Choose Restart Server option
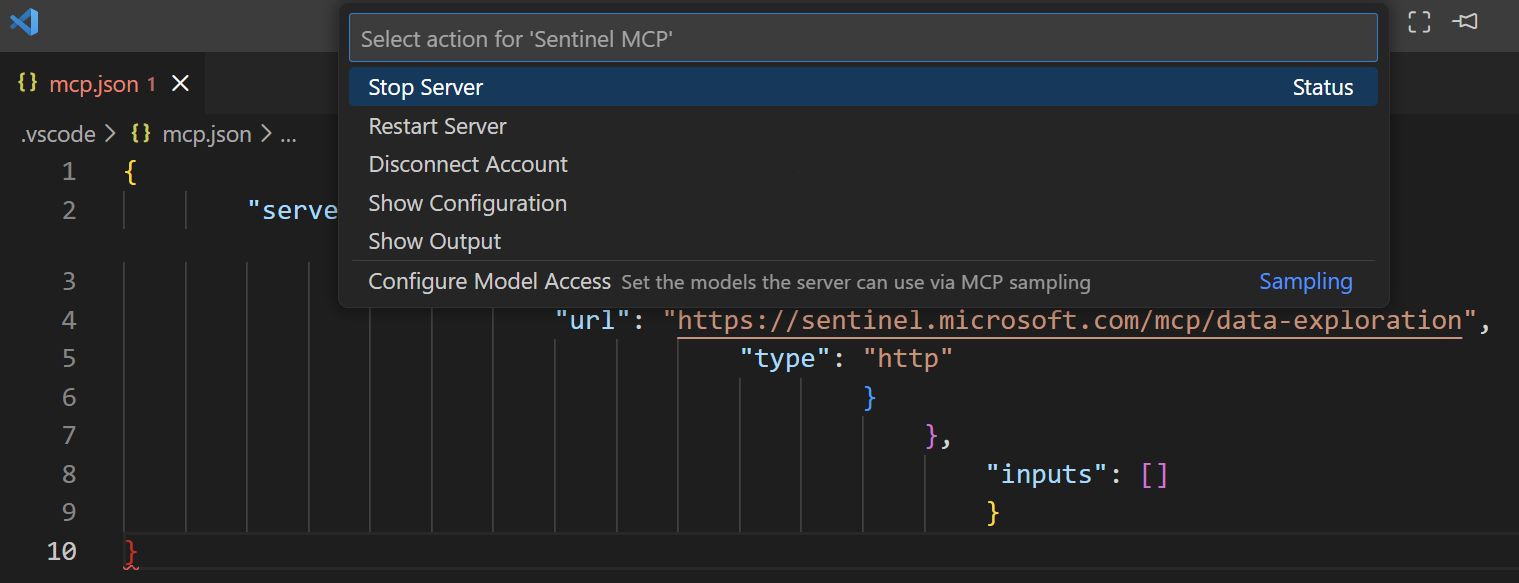Image resolution: width=1519 pixels, height=583 pixels. 437,126
